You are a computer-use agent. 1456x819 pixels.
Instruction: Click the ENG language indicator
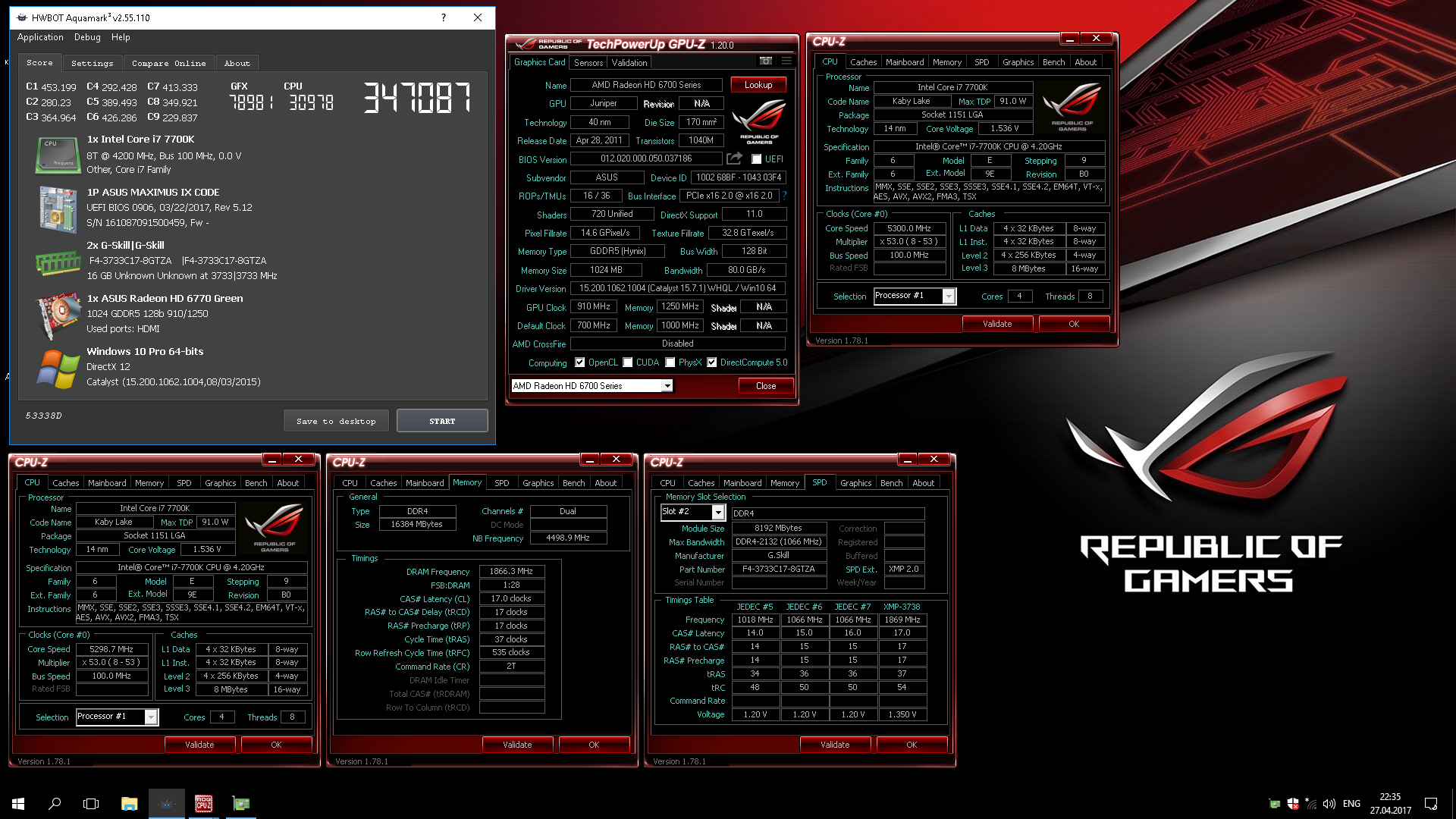point(1351,804)
